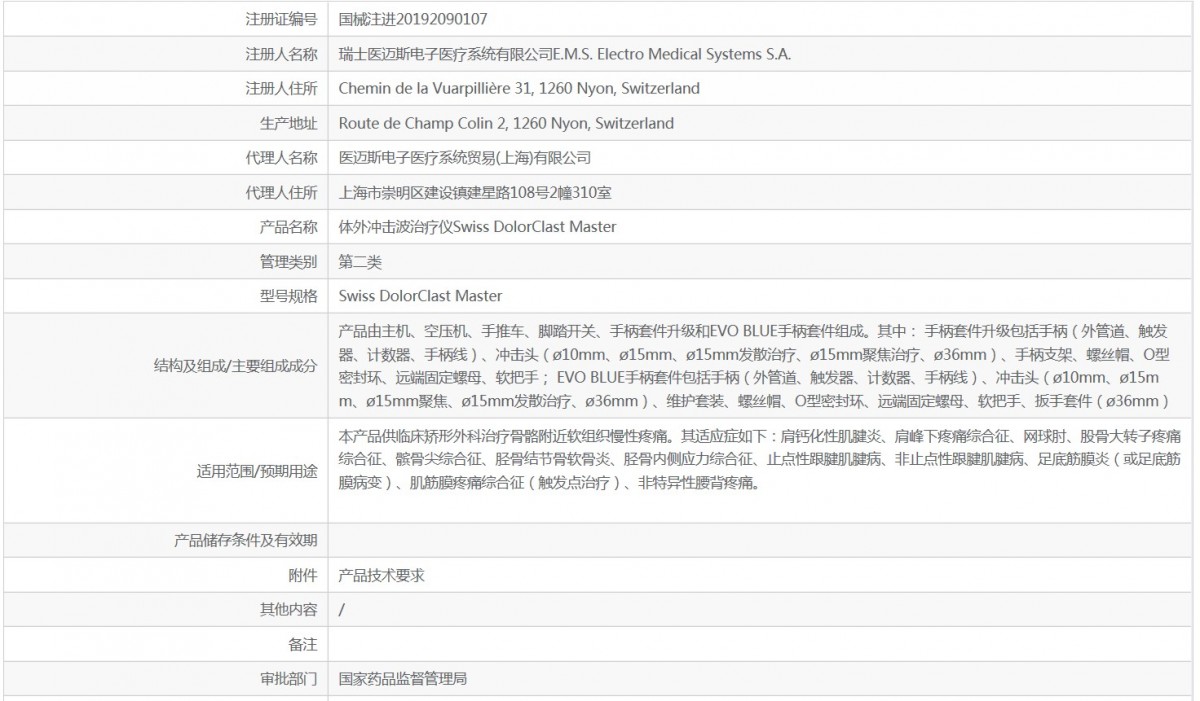The width and height of the screenshot is (1200, 701).
Task: Click the 注册证编号 label
Action: click(281, 19)
